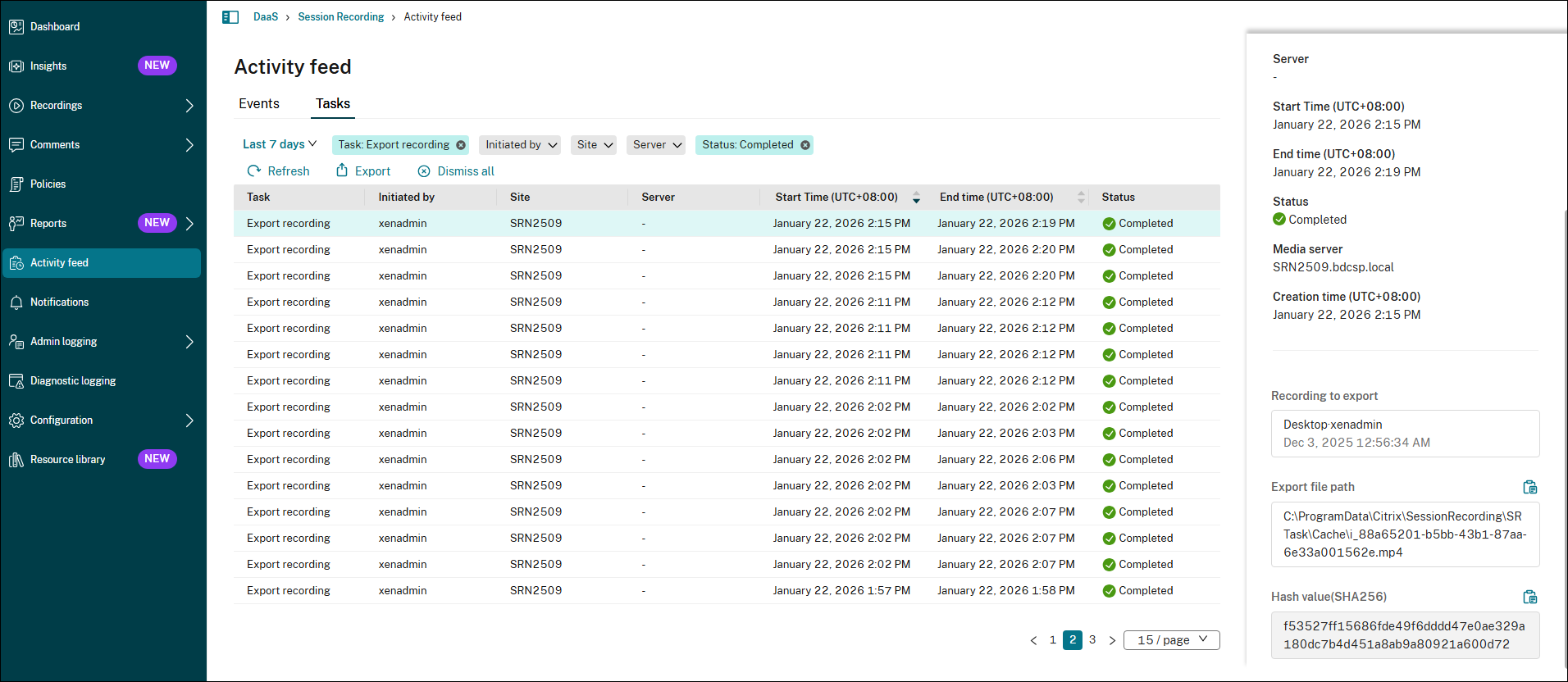Select the task row starting 1:57 PM

click(x=727, y=591)
